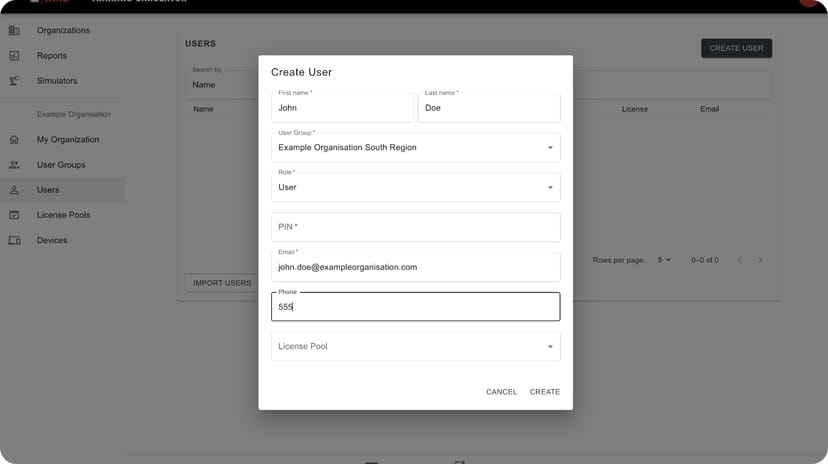Focus the Email input field

(416, 267)
